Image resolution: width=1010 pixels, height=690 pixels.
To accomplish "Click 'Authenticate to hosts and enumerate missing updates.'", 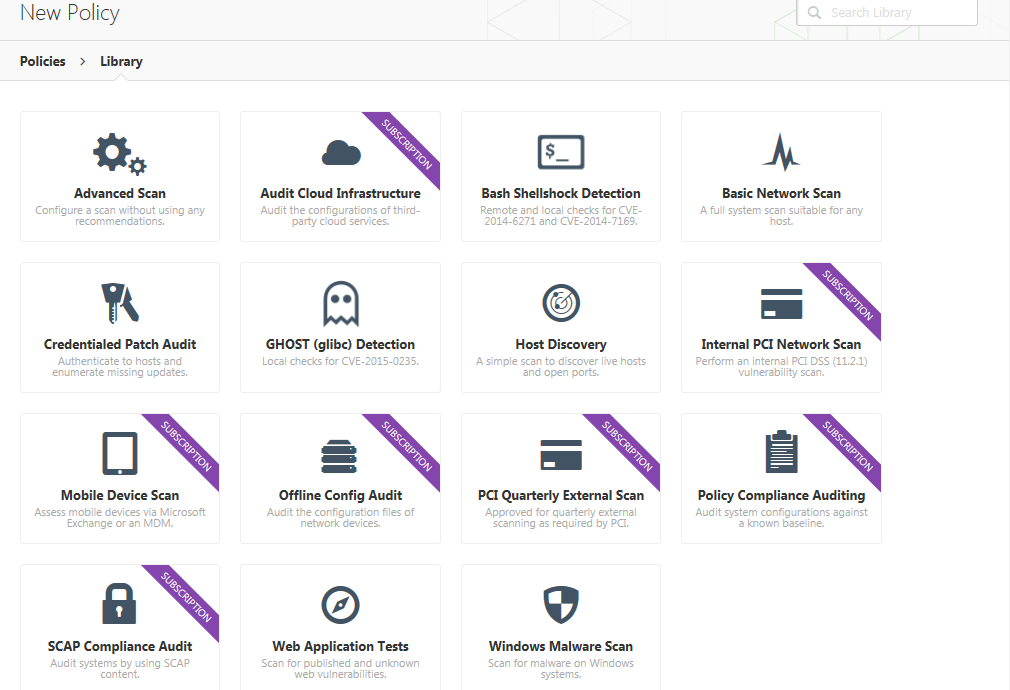I will click(x=120, y=367).
